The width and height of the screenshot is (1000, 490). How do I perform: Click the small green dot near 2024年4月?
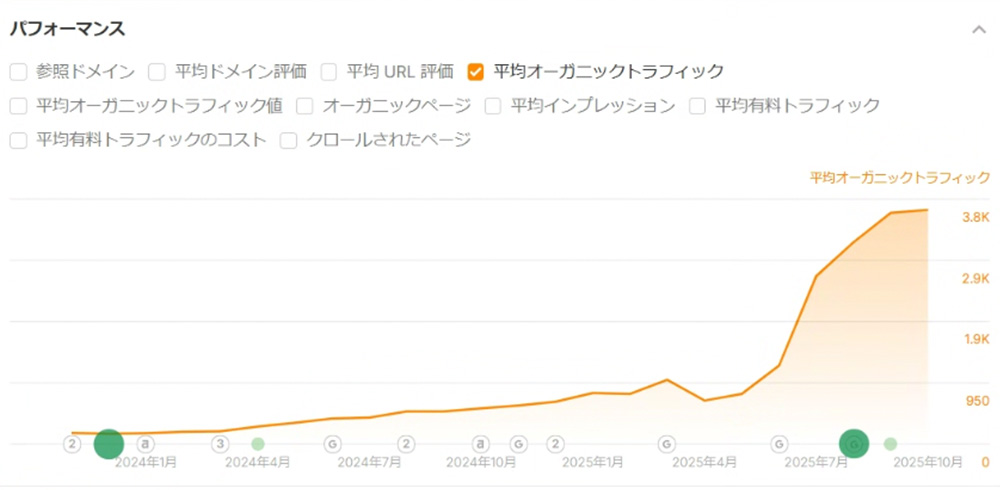[258, 444]
